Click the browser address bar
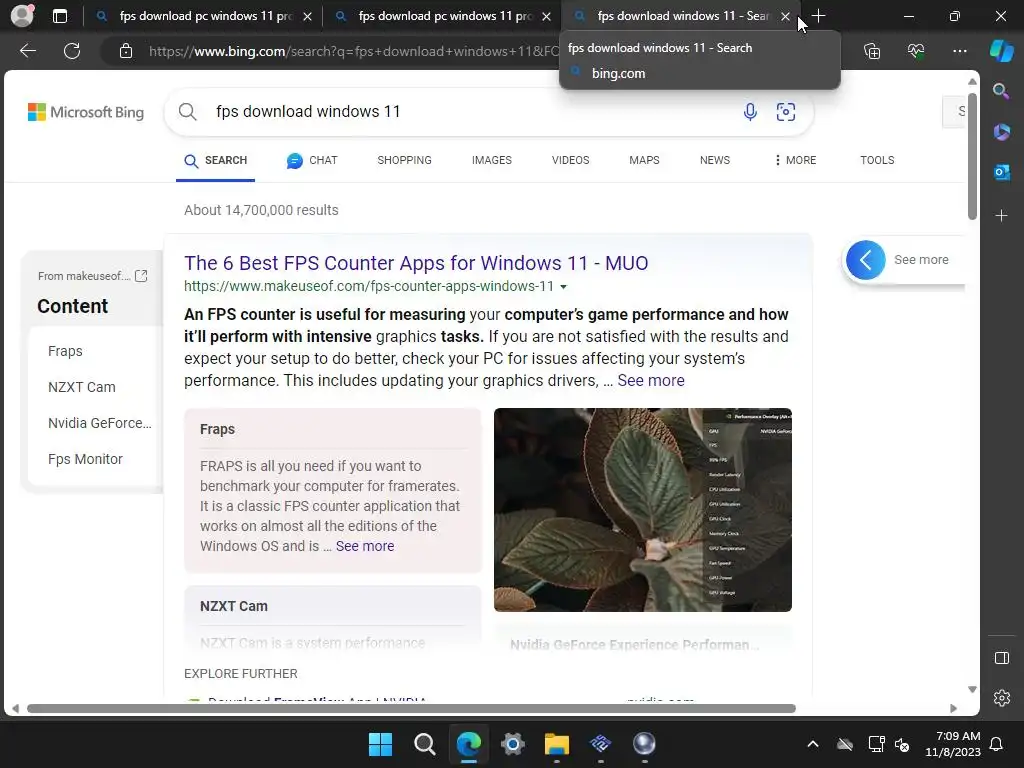This screenshot has height=768, width=1024. point(353,51)
